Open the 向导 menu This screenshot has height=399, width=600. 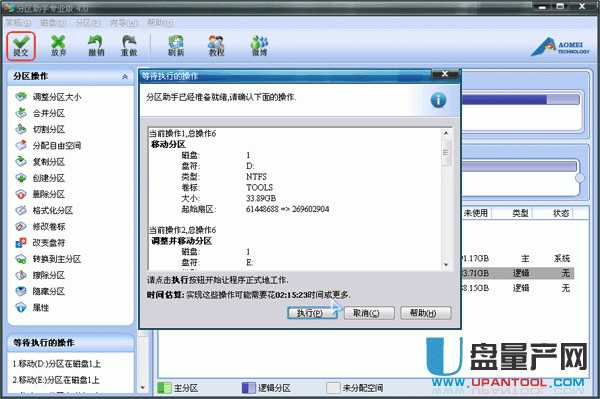(x=124, y=23)
